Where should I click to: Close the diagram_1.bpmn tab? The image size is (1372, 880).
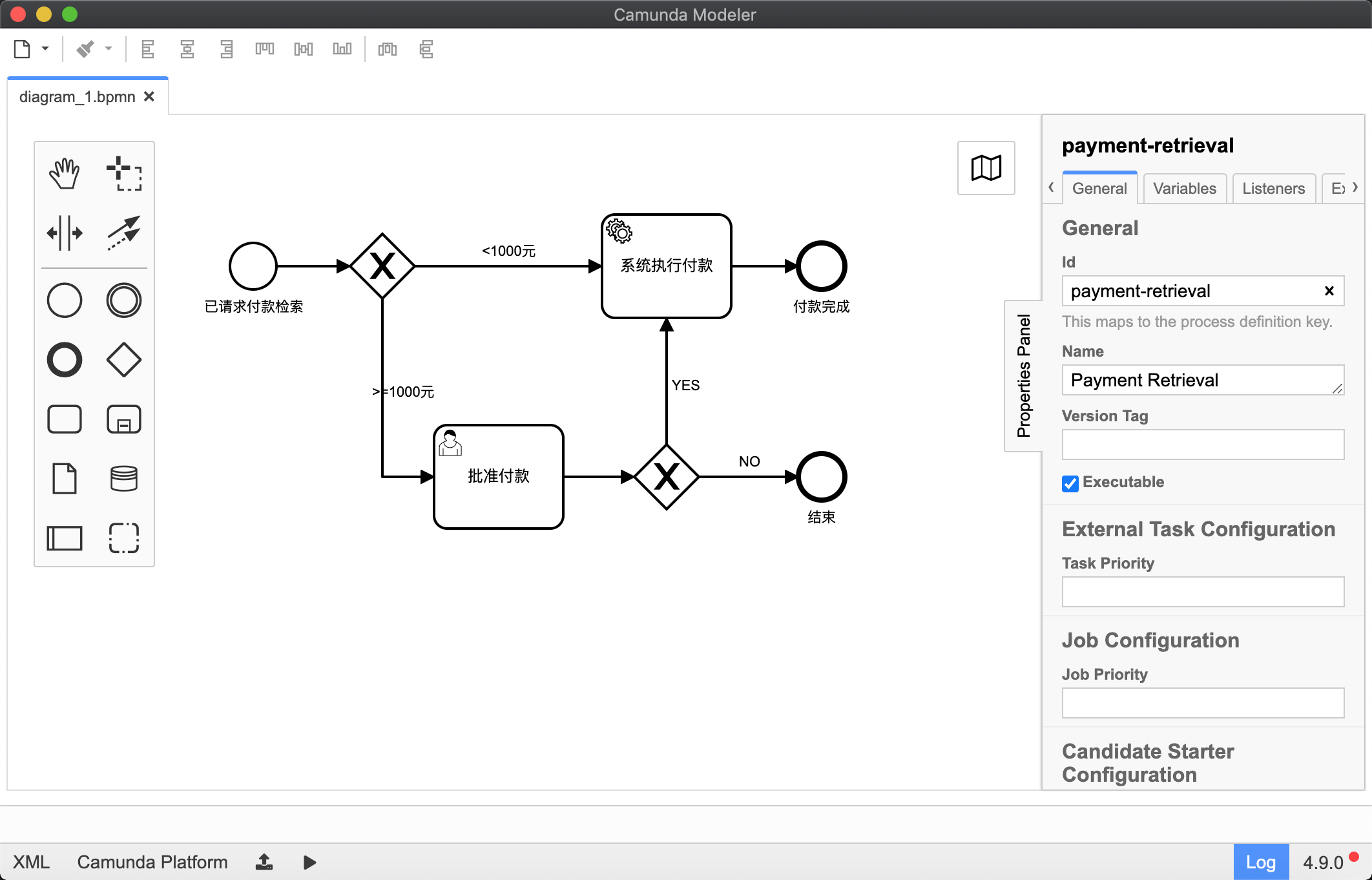pos(149,96)
